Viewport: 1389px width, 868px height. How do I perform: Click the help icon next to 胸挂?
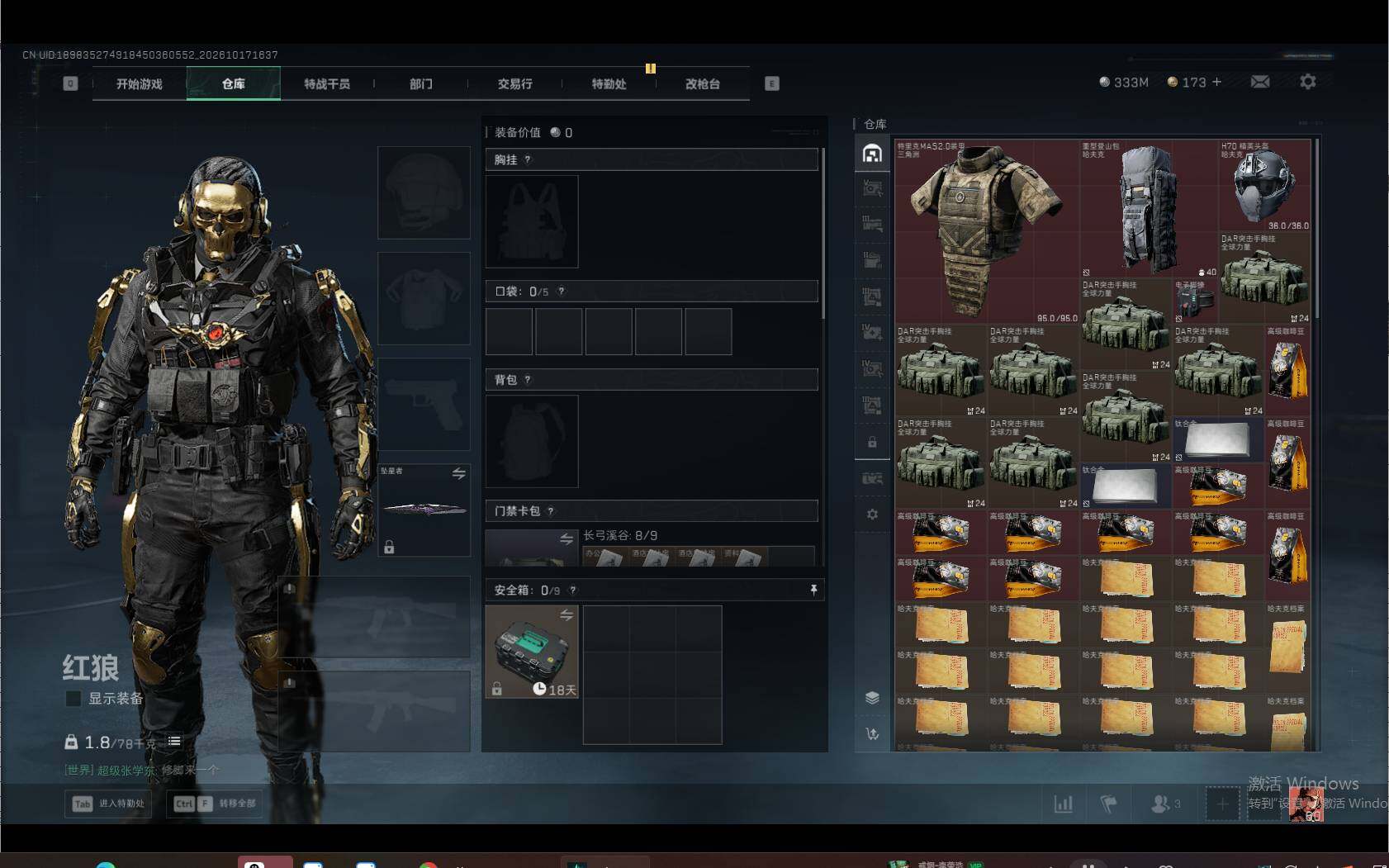(528, 159)
